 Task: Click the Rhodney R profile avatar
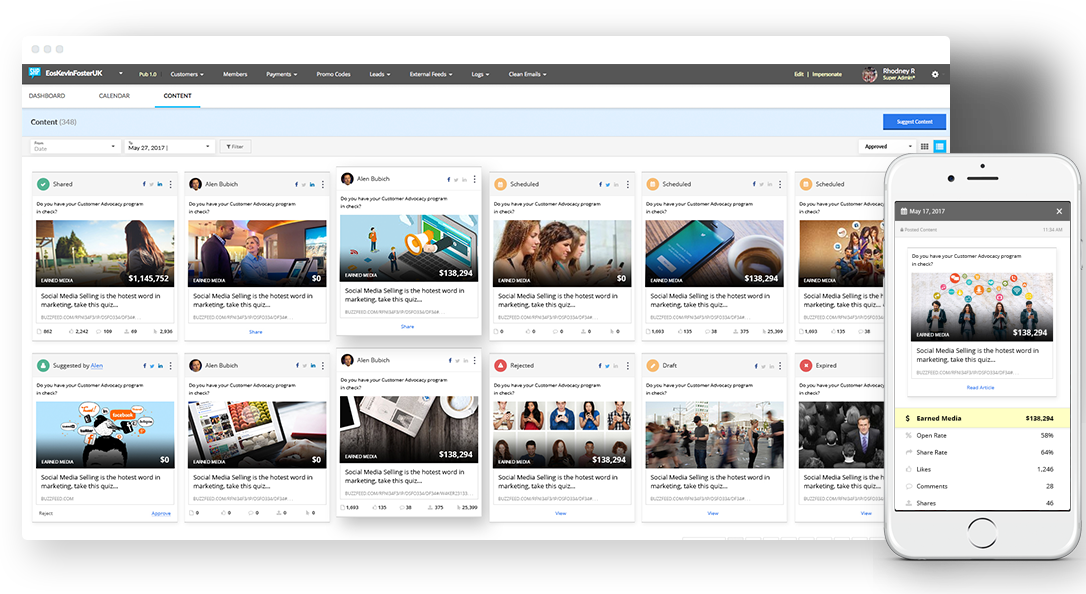click(x=869, y=74)
